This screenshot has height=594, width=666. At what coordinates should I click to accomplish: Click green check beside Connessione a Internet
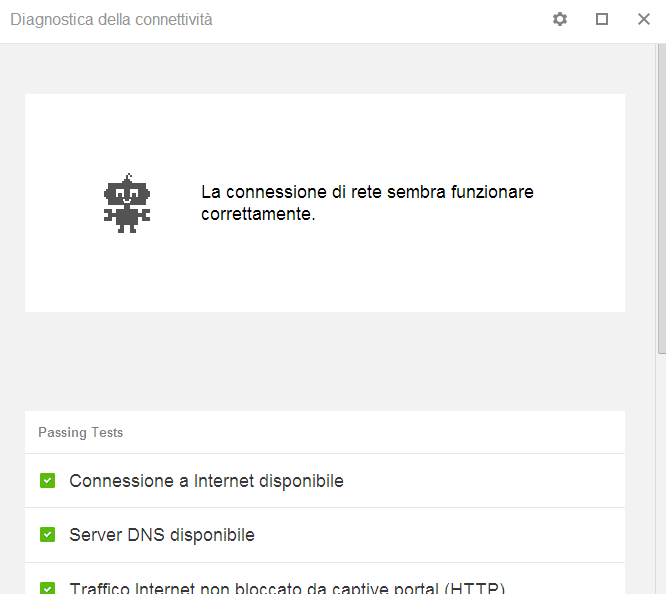(47, 481)
